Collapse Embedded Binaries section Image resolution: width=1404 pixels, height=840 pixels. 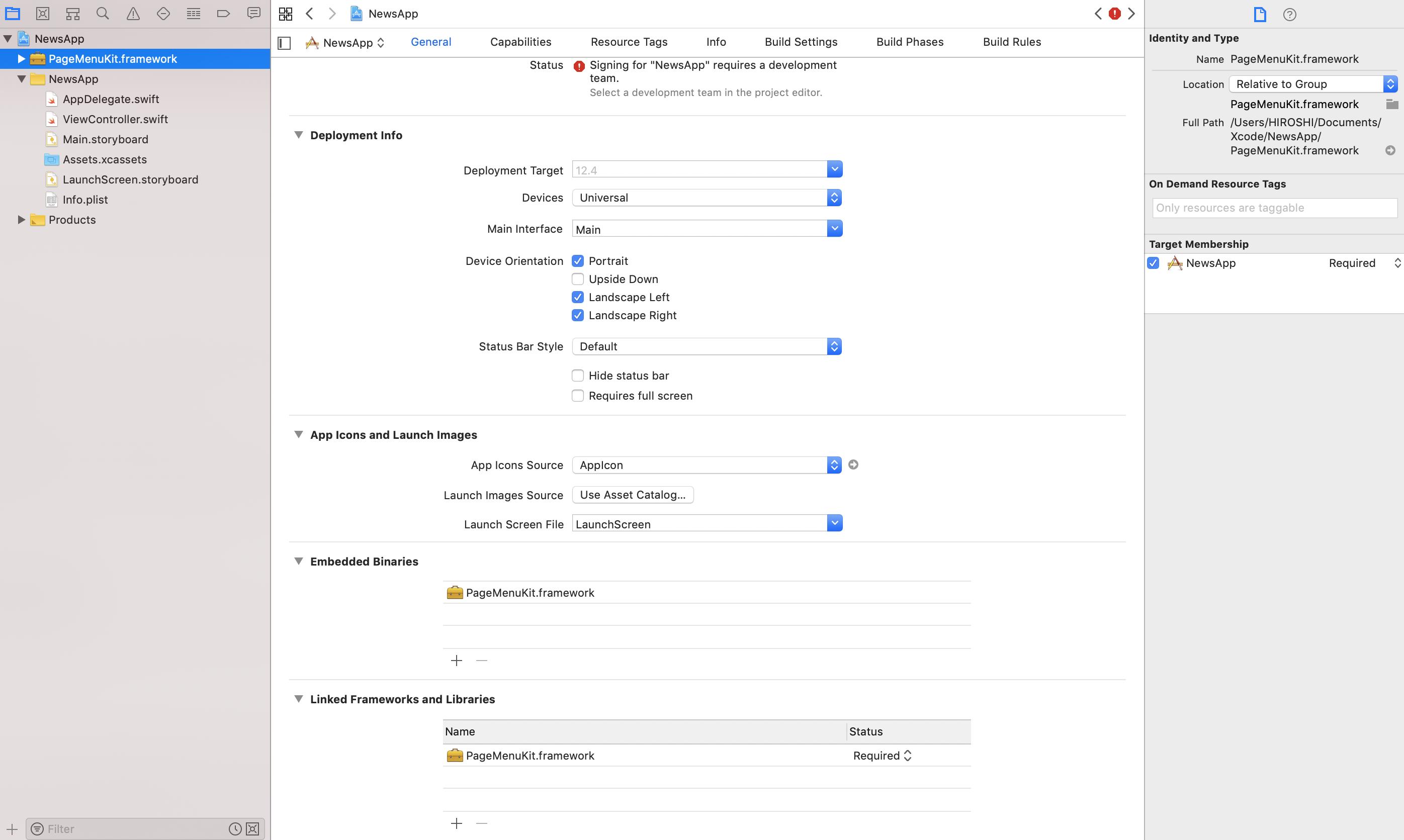pos(298,562)
